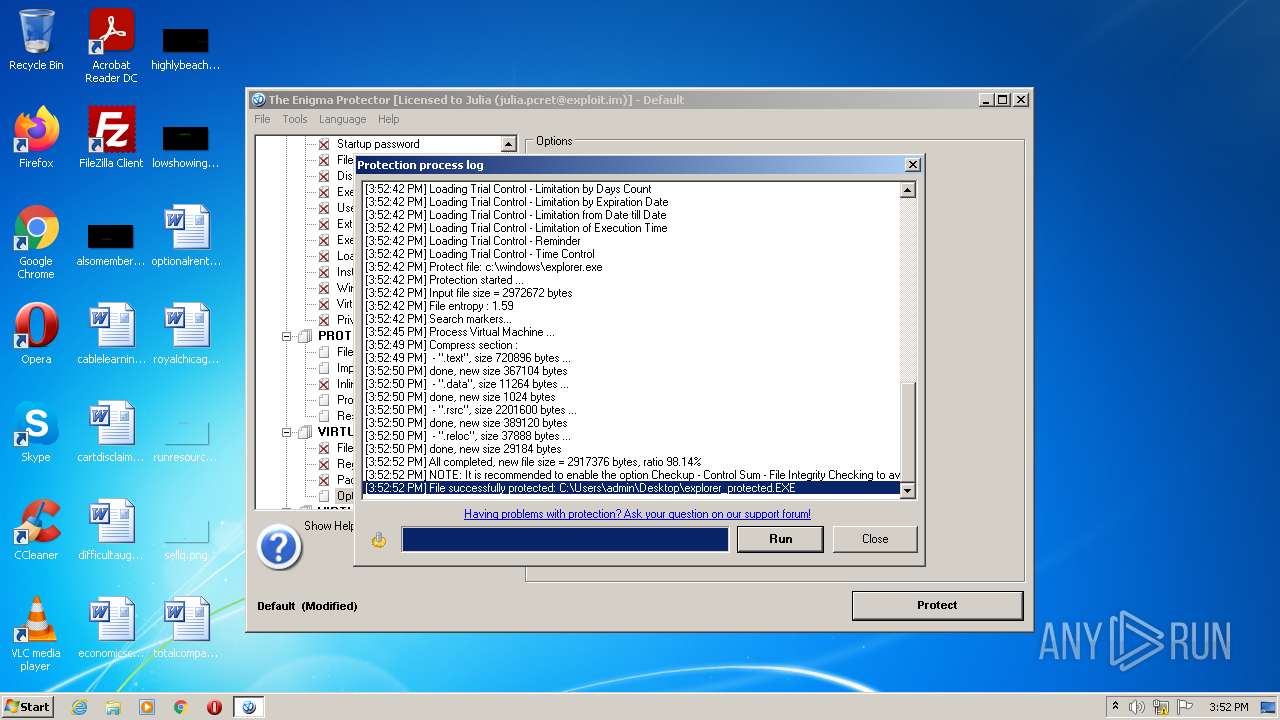The image size is (1280, 720).
Task: Open the Tools menu
Action: (x=295, y=119)
